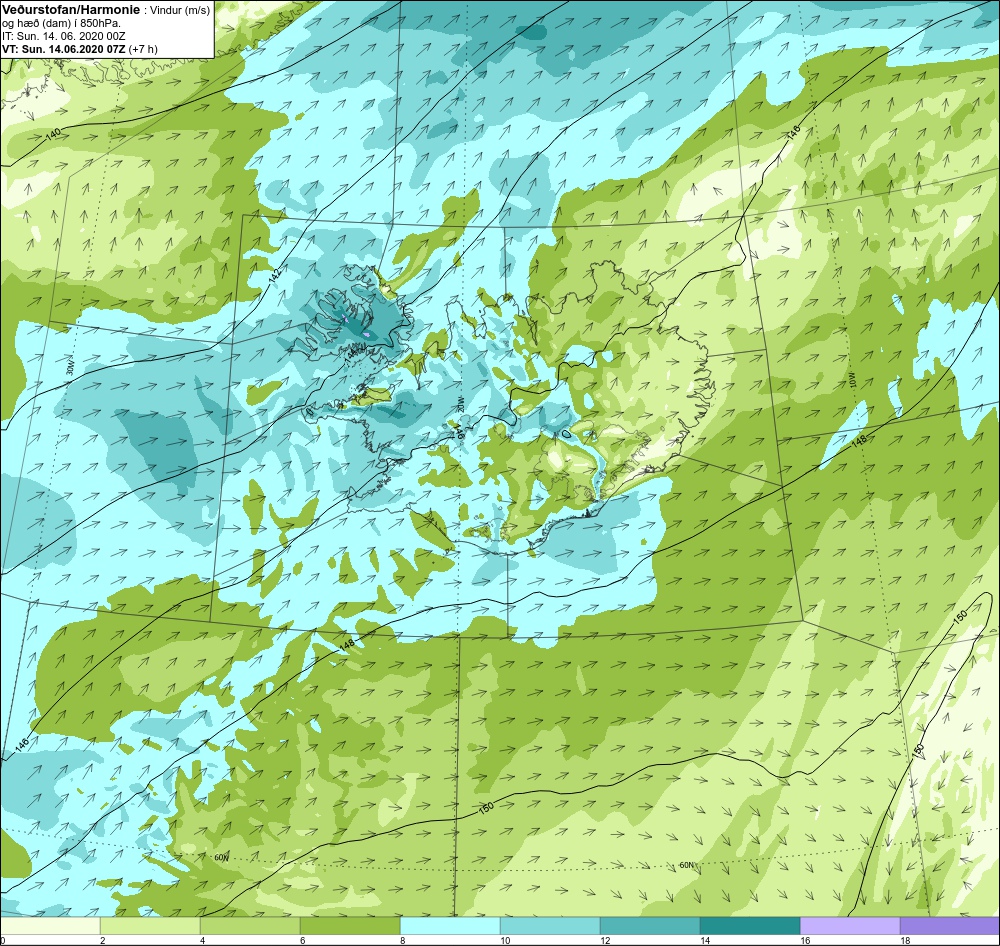Click the Veðurstofan/Harmonie title text

coord(70,10)
